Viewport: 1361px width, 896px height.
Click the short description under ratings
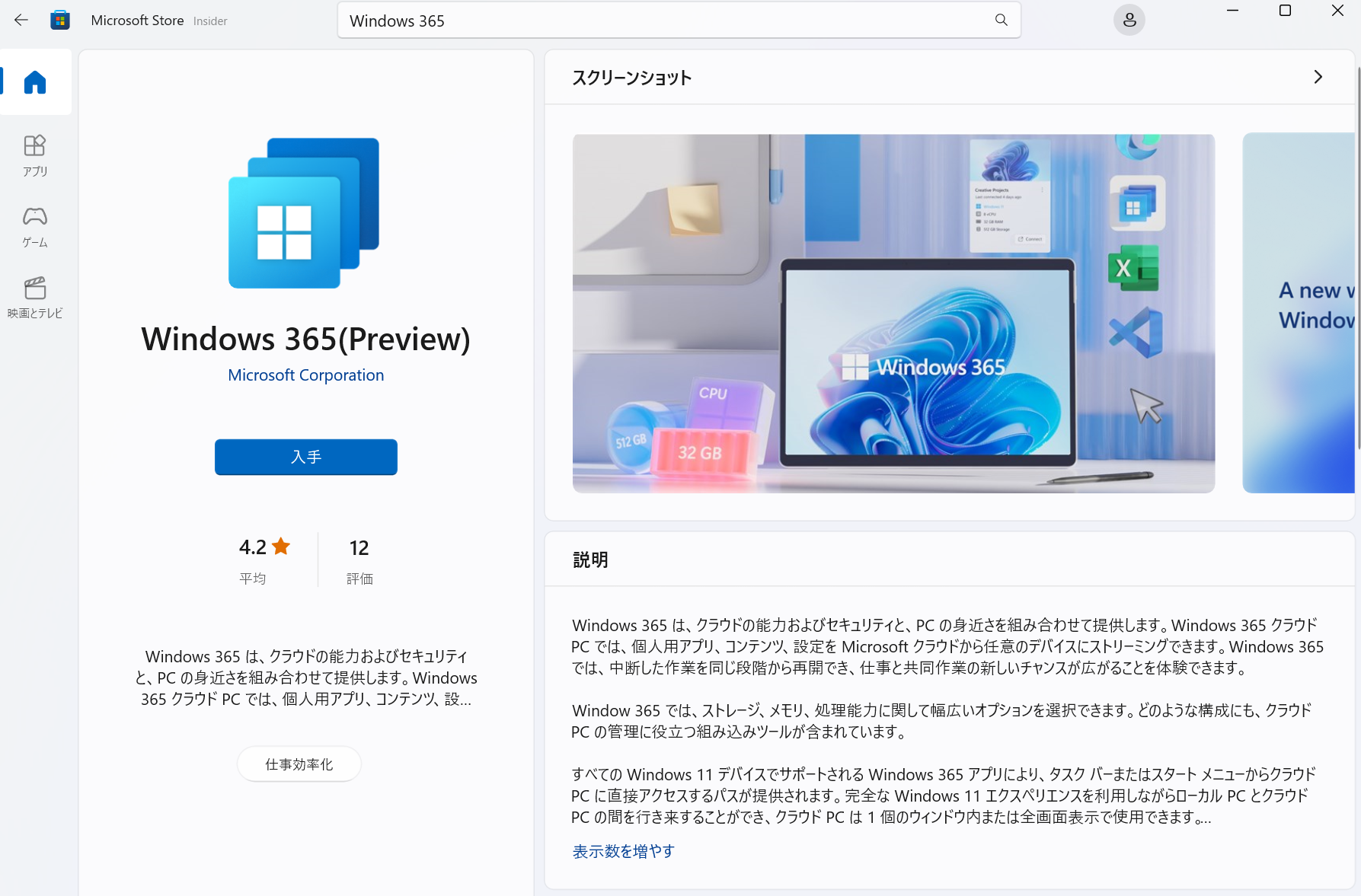click(305, 678)
